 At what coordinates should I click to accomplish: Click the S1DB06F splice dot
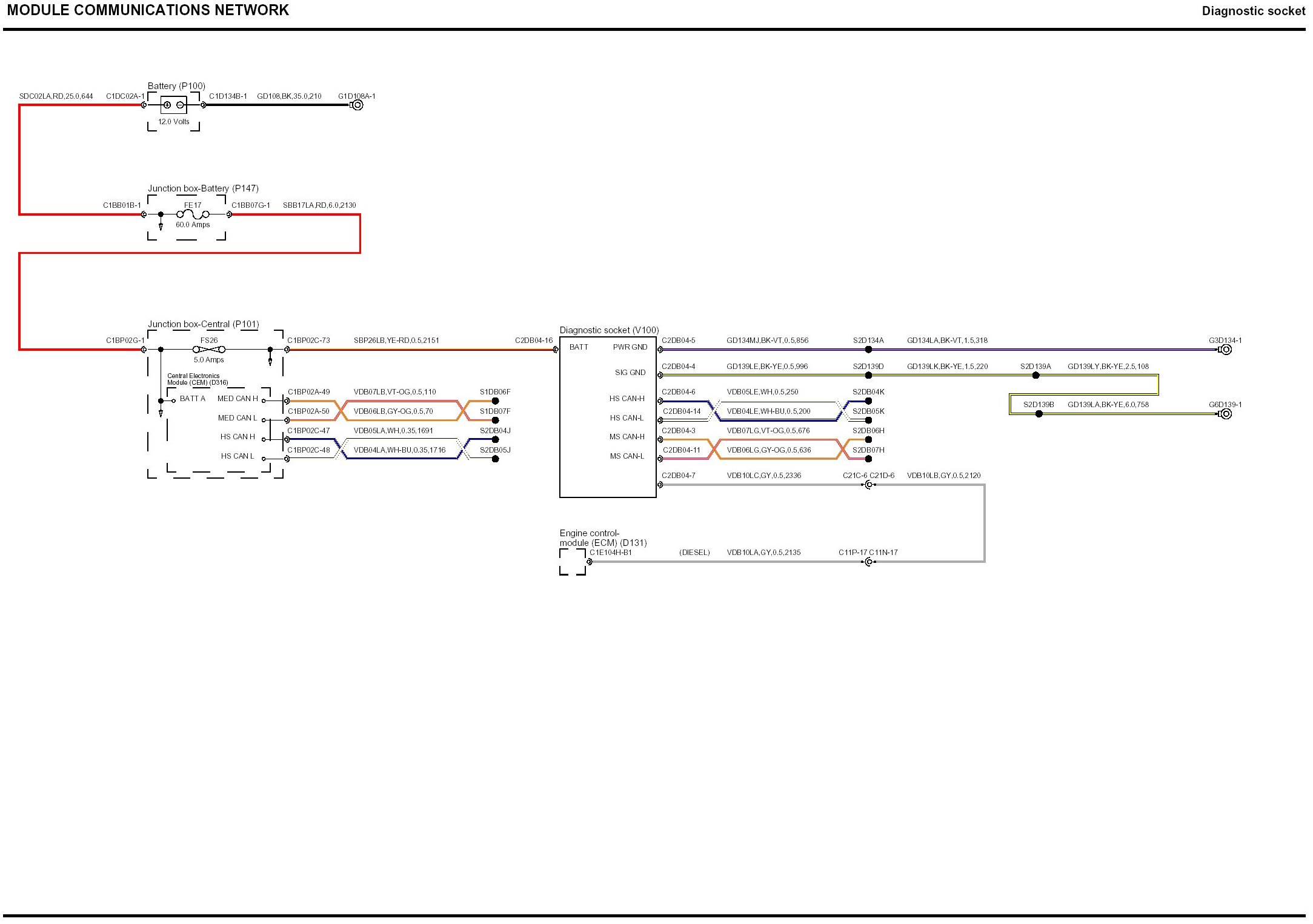[x=495, y=401]
